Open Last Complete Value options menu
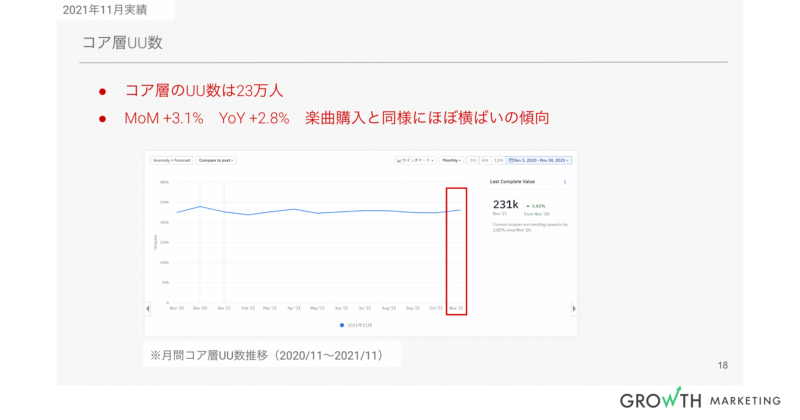Screen dimensions: 800x420 point(565,182)
